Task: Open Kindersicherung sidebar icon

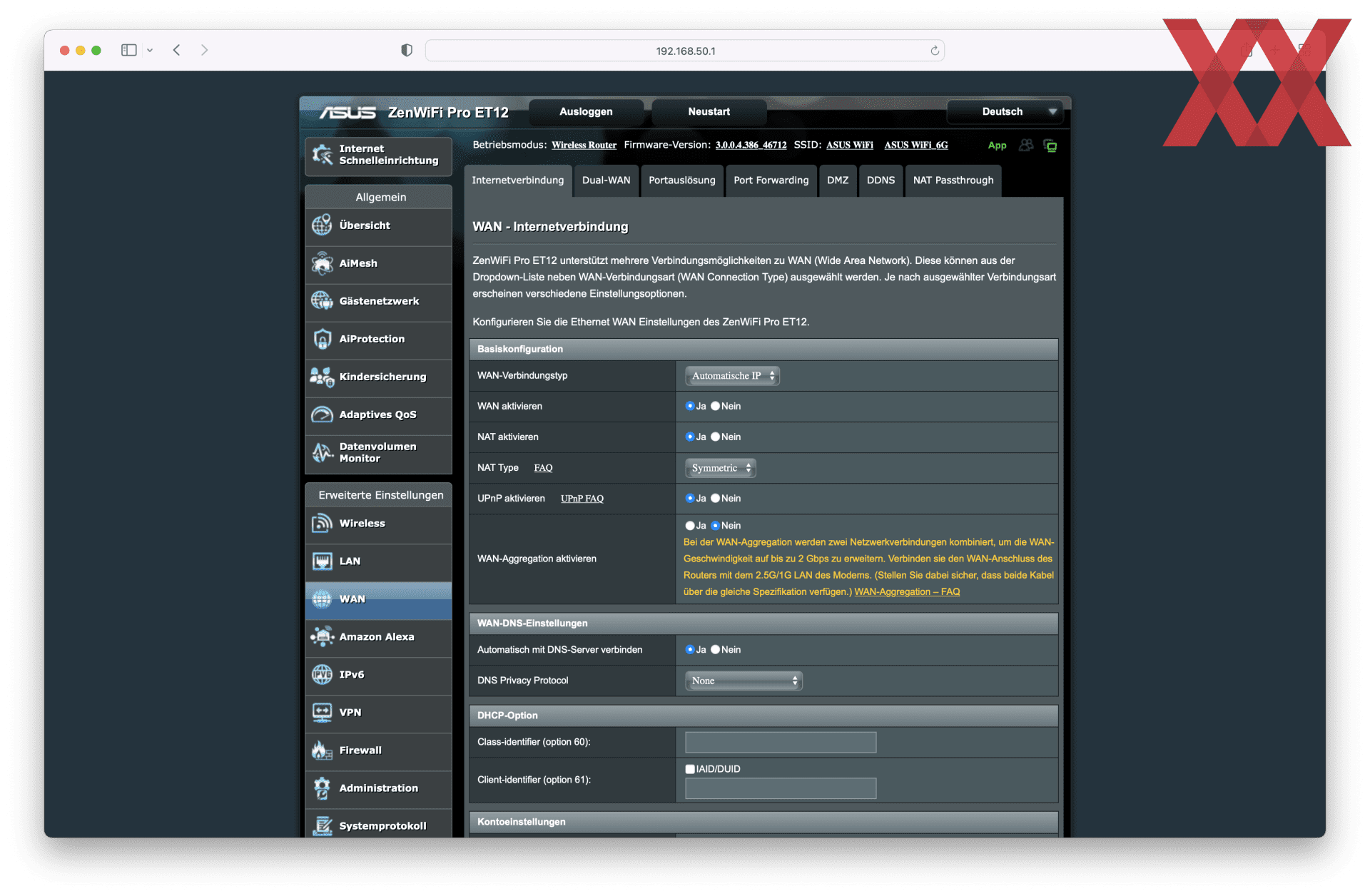Action: pos(322,377)
